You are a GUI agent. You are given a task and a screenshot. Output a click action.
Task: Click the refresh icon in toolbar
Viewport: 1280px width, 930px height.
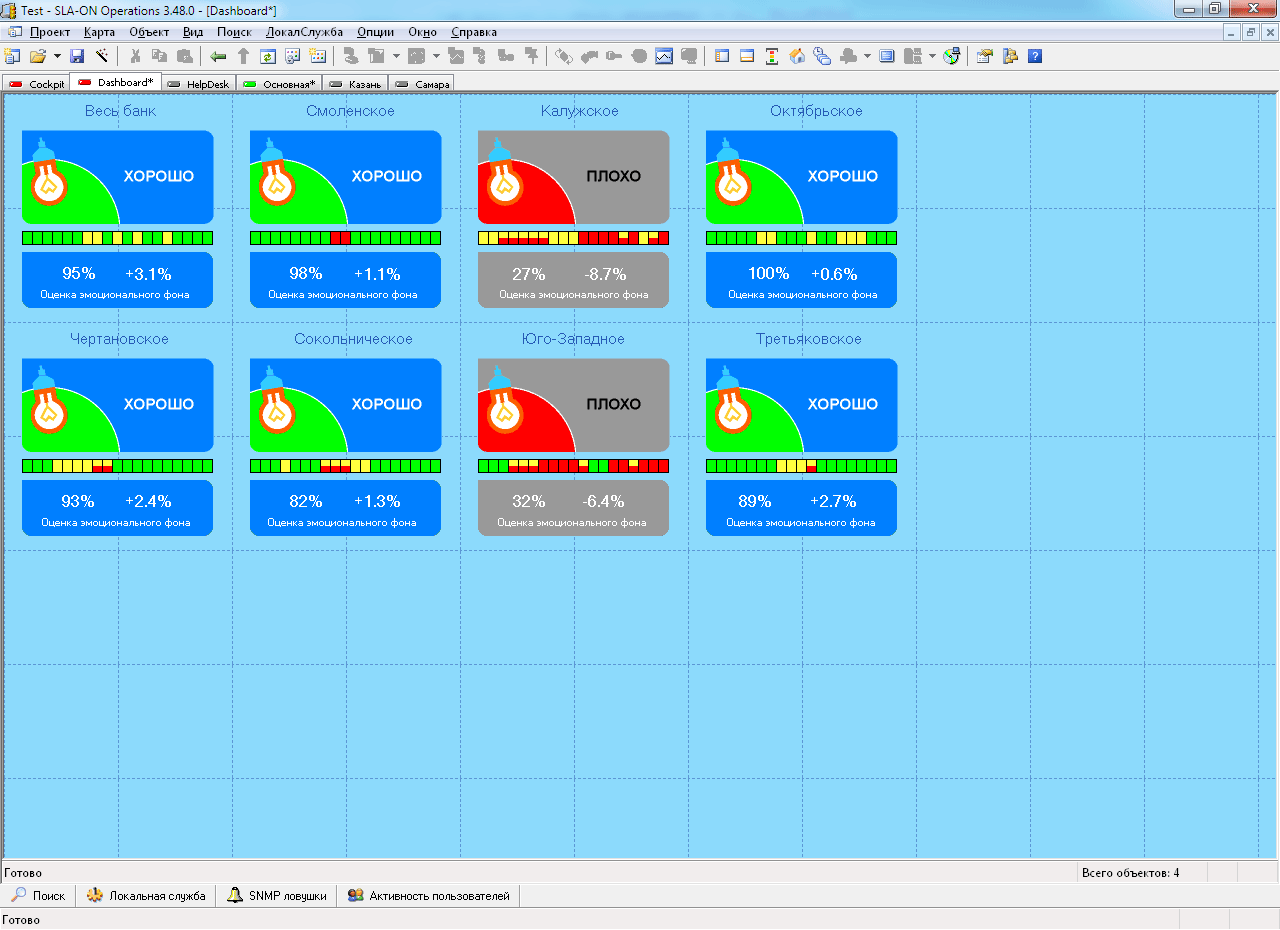click(x=268, y=56)
